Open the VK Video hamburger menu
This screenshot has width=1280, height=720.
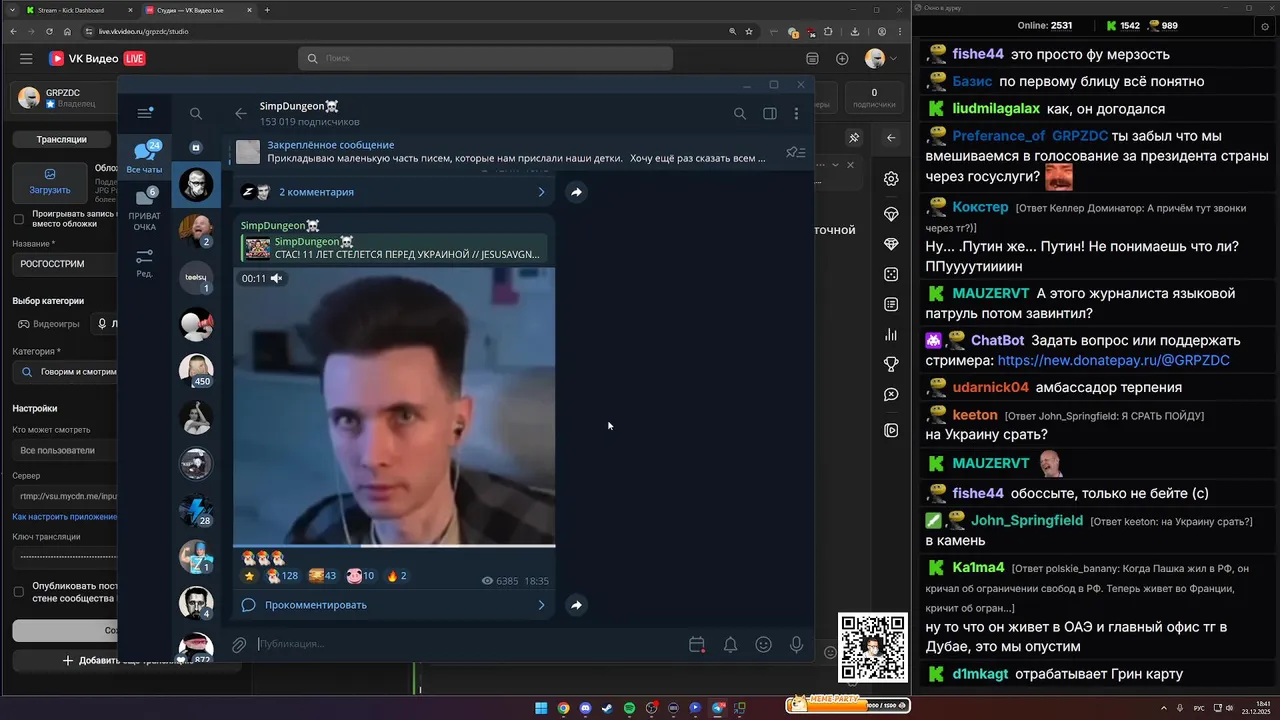(x=26, y=59)
